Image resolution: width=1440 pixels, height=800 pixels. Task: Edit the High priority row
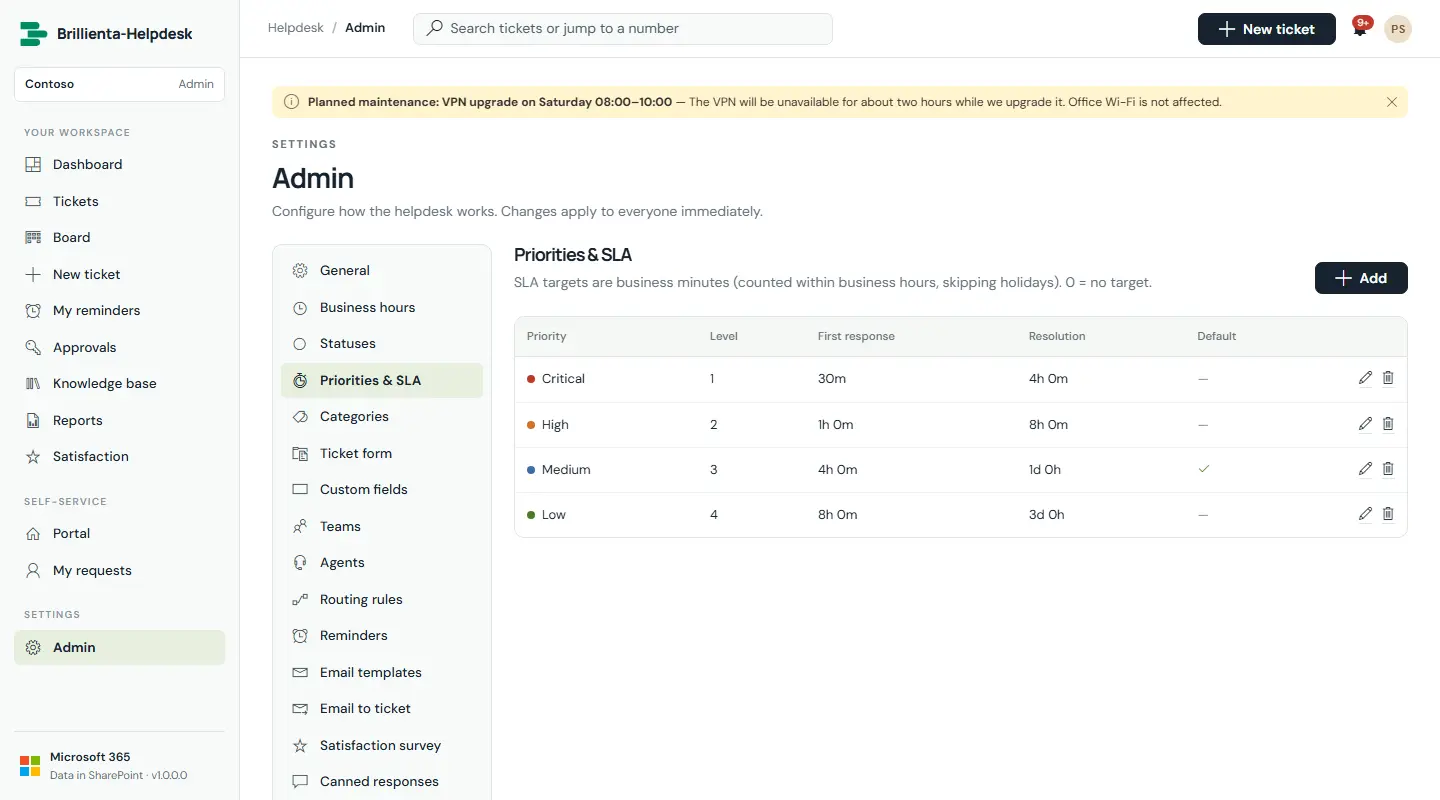1365,424
